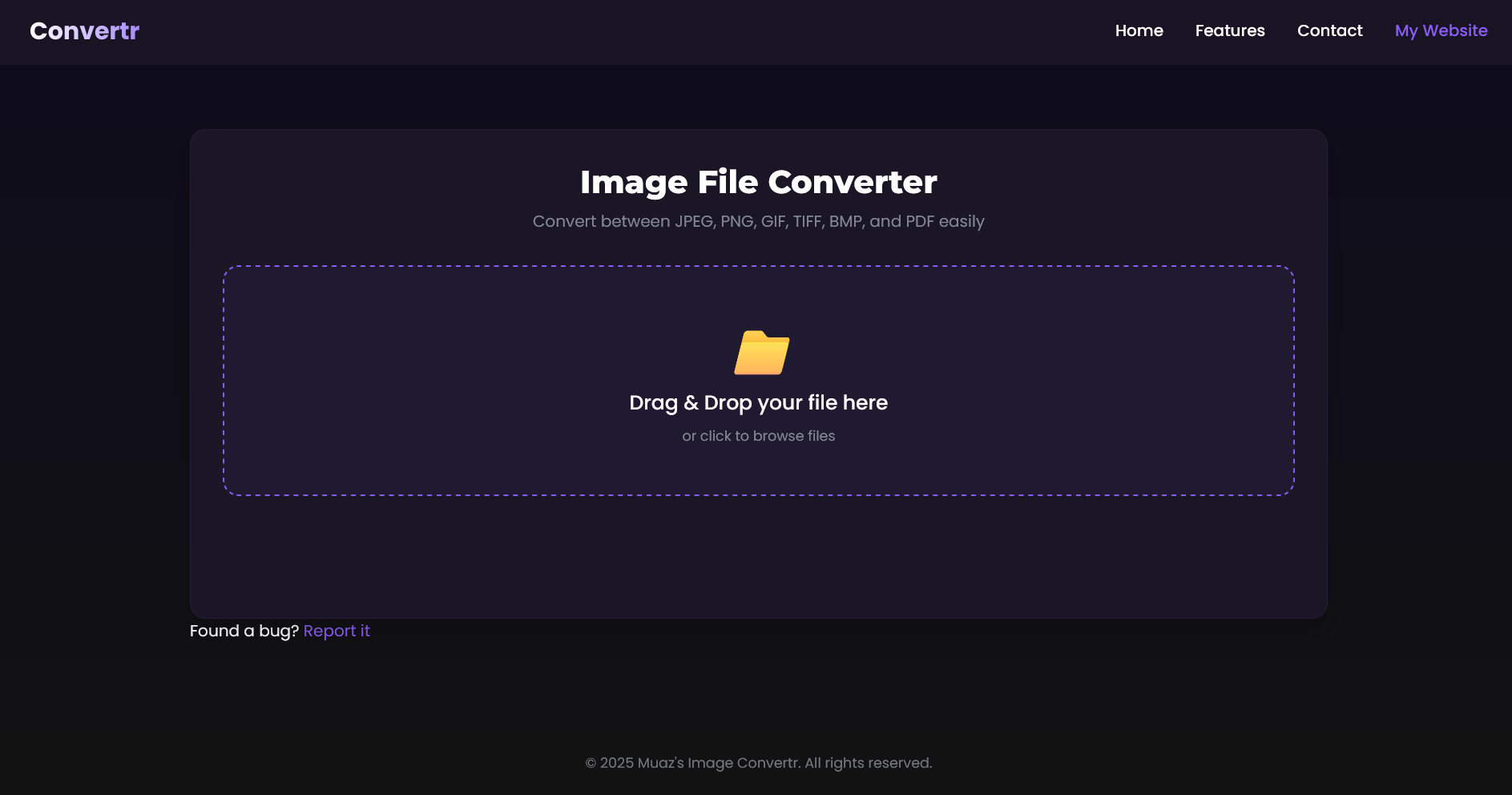Click 'or click to browse files' text
Screen dimensions: 1512x795
(x=758, y=436)
